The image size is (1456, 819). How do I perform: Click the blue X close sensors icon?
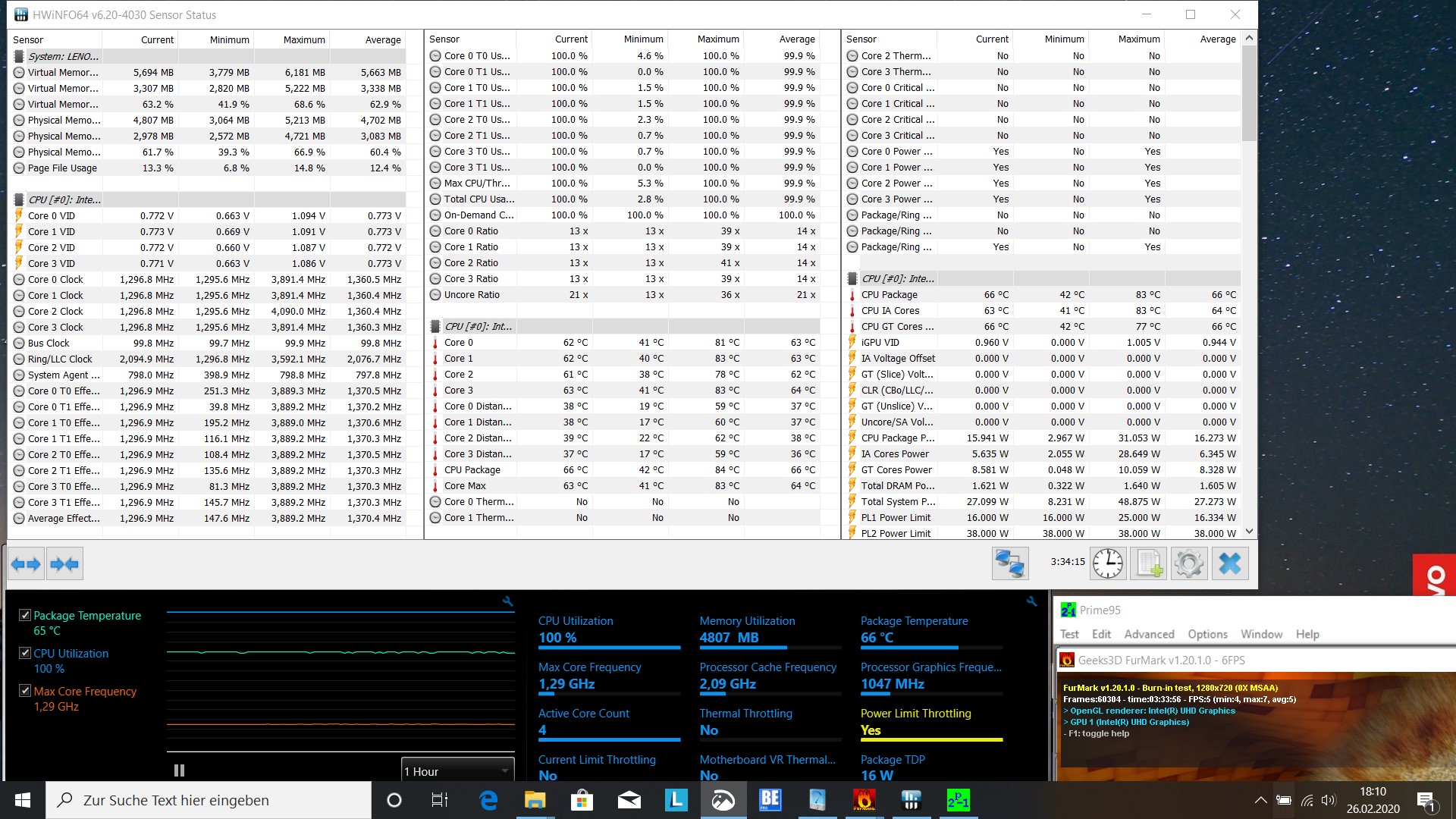1229,563
